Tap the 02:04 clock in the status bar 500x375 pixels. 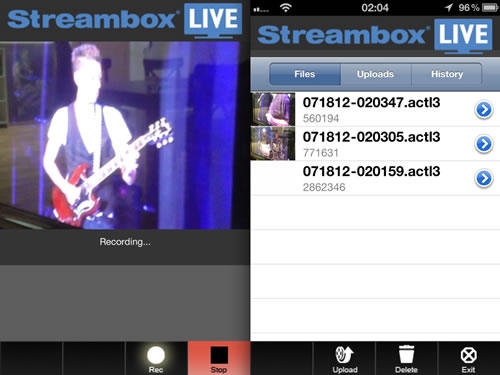point(375,8)
